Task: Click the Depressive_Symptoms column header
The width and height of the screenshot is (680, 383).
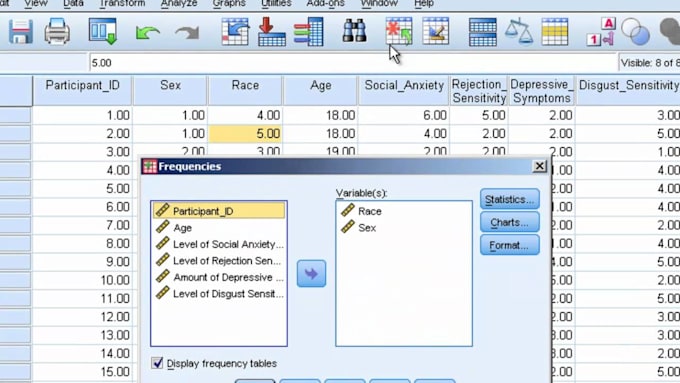Action: [542, 91]
